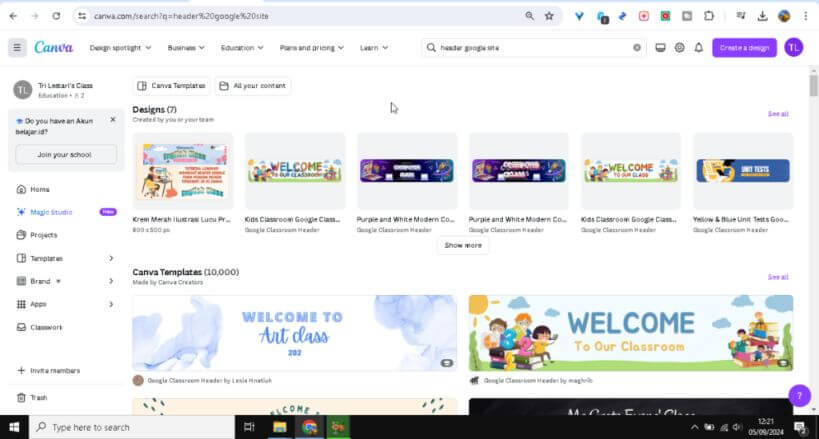Open the Chrome extensions puzzle icon
Screen dimensions: 819x439
(709, 16)
